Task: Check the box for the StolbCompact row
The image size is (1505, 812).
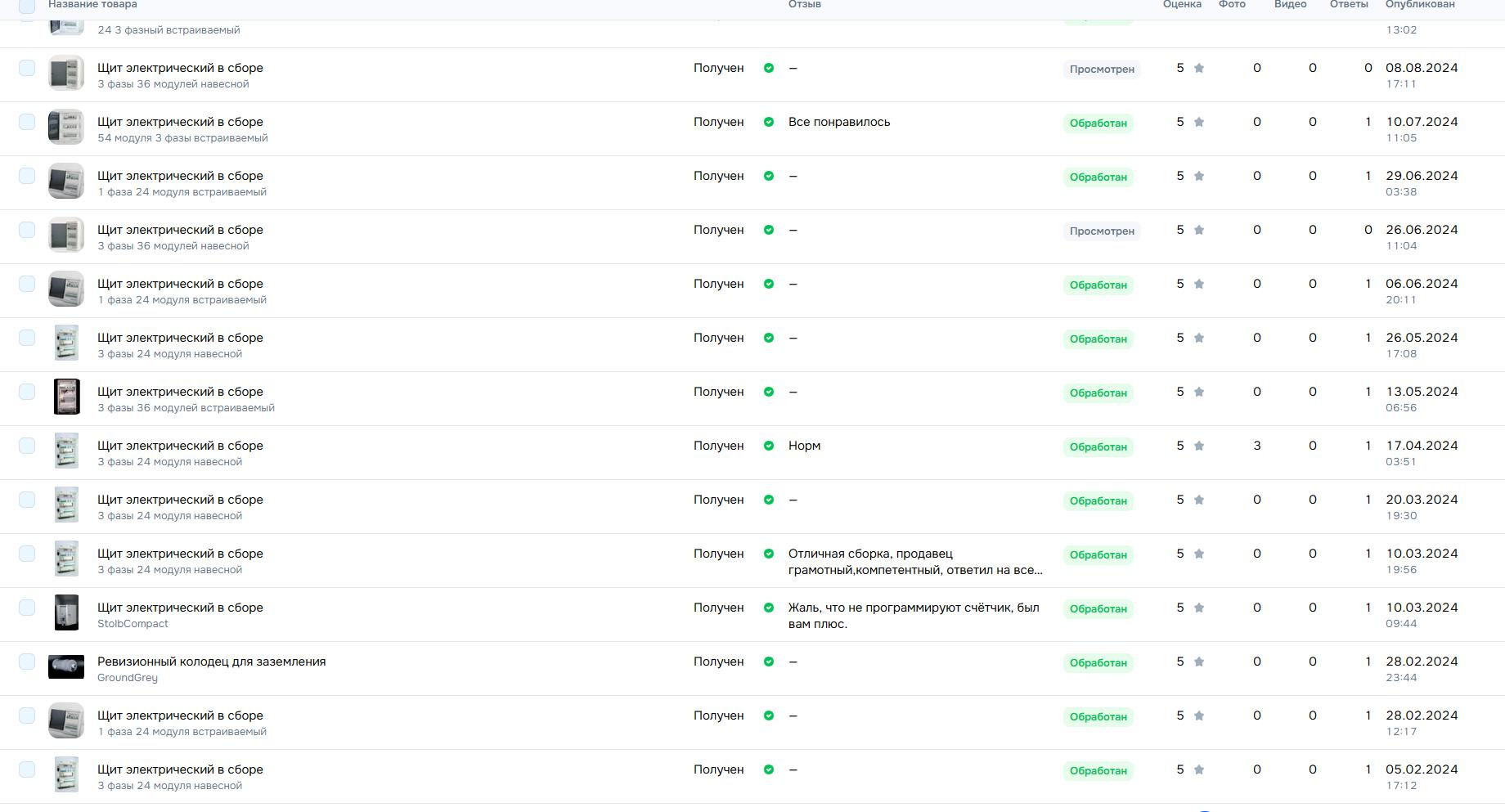Action: 27,608
